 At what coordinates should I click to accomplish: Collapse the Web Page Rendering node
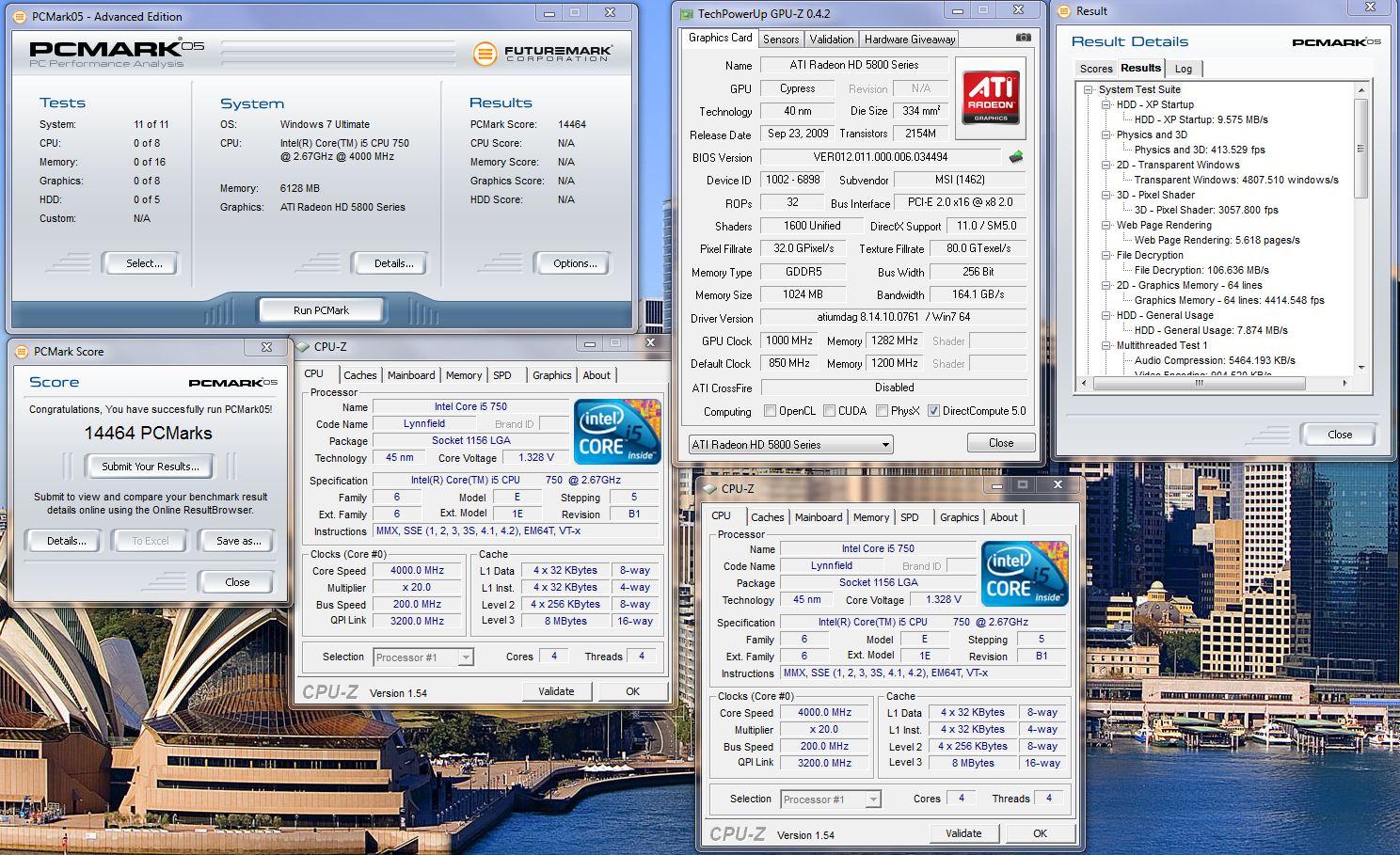pos(1106,225)
